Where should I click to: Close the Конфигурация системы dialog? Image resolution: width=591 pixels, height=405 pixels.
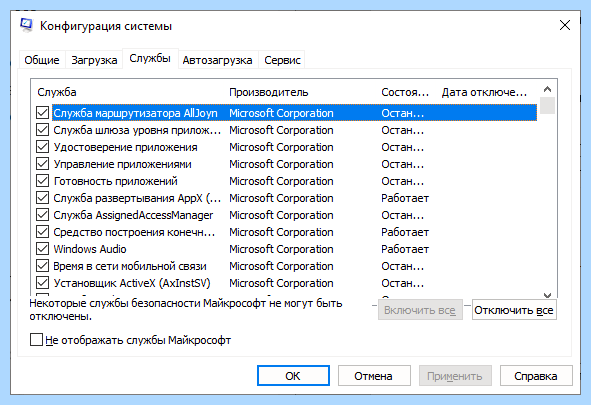point(564,25)
